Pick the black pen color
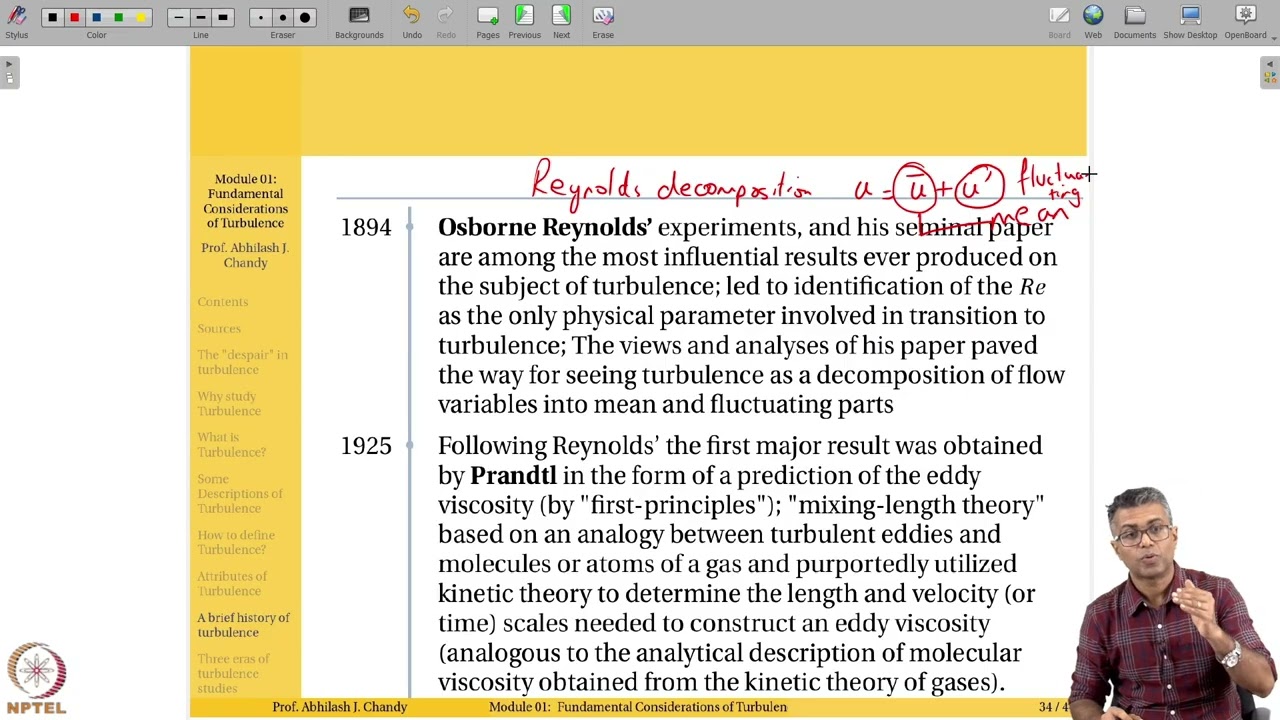 coord(52,17)
